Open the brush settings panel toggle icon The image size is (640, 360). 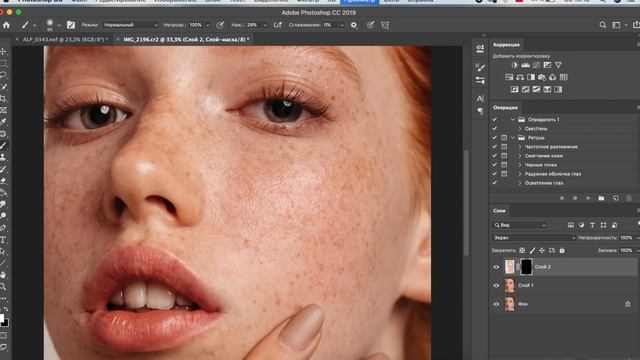(71, 25)
